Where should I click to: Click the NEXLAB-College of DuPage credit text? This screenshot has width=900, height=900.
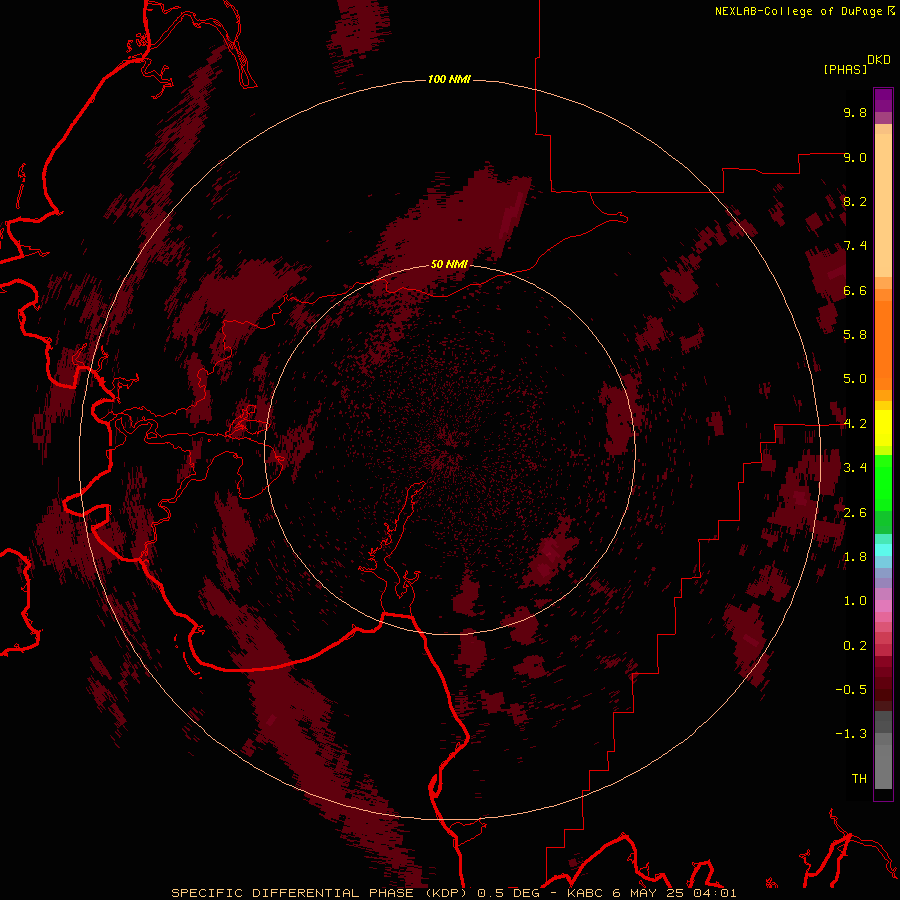(799, 11)
